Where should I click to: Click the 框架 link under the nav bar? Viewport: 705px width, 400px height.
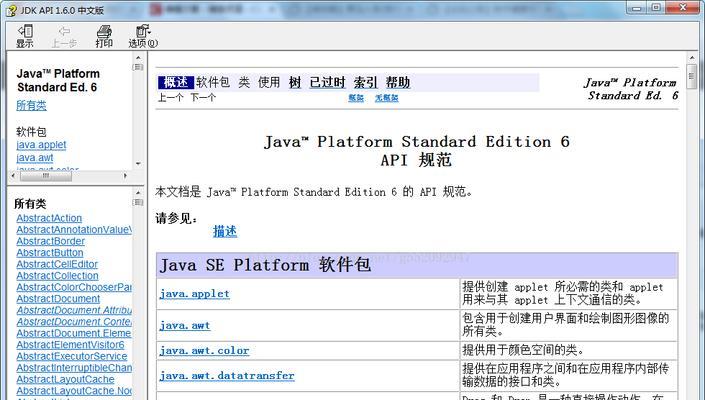(x=356, y=98)
